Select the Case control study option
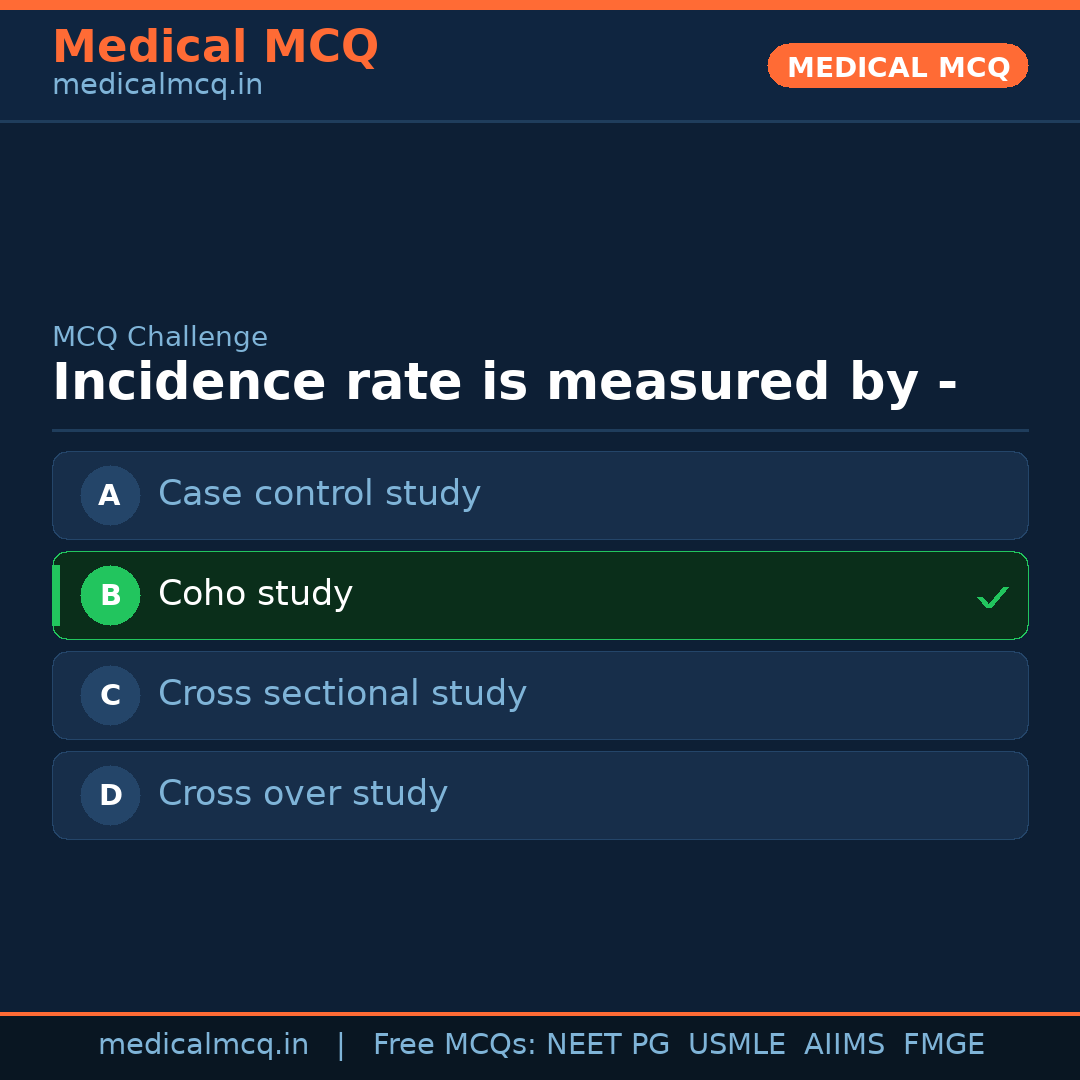 point(319,494)
